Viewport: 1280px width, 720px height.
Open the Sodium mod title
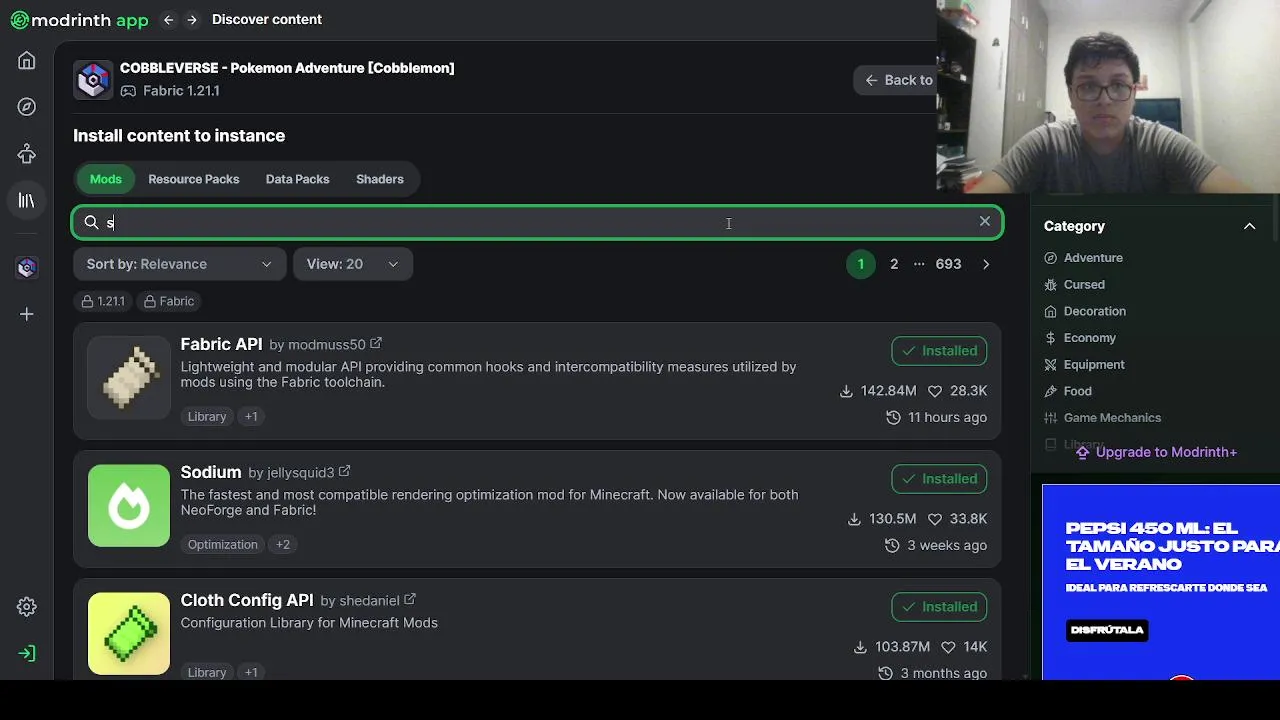point(211,472)
